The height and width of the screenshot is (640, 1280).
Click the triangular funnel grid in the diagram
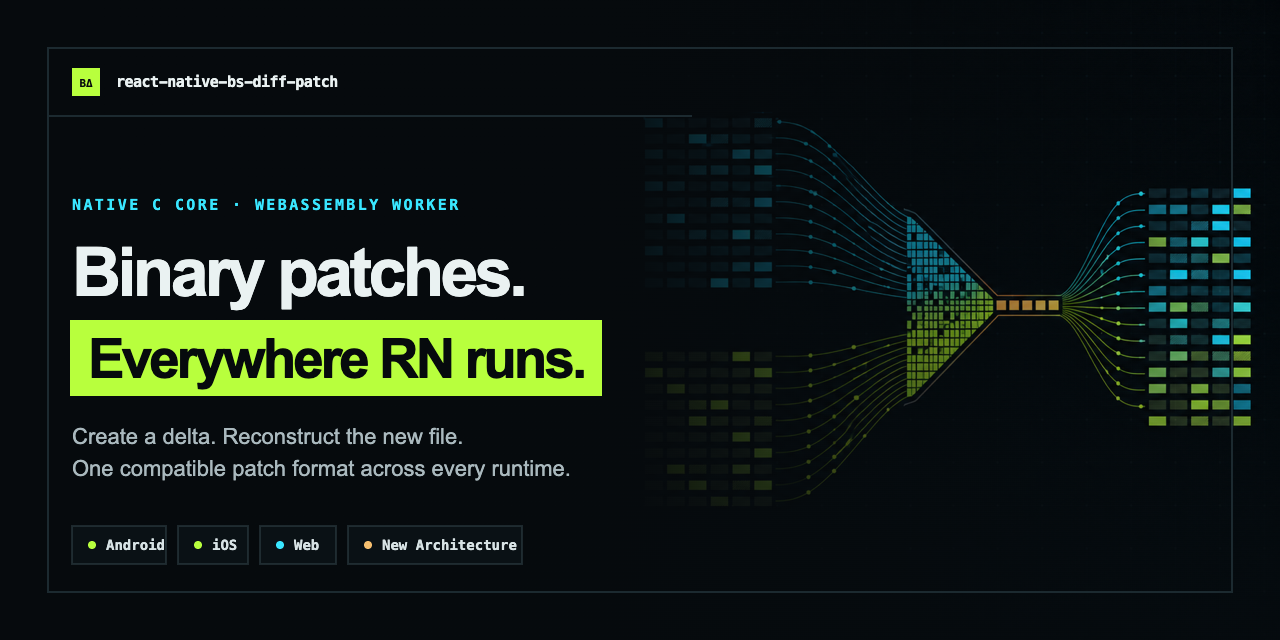pos(950,305)
